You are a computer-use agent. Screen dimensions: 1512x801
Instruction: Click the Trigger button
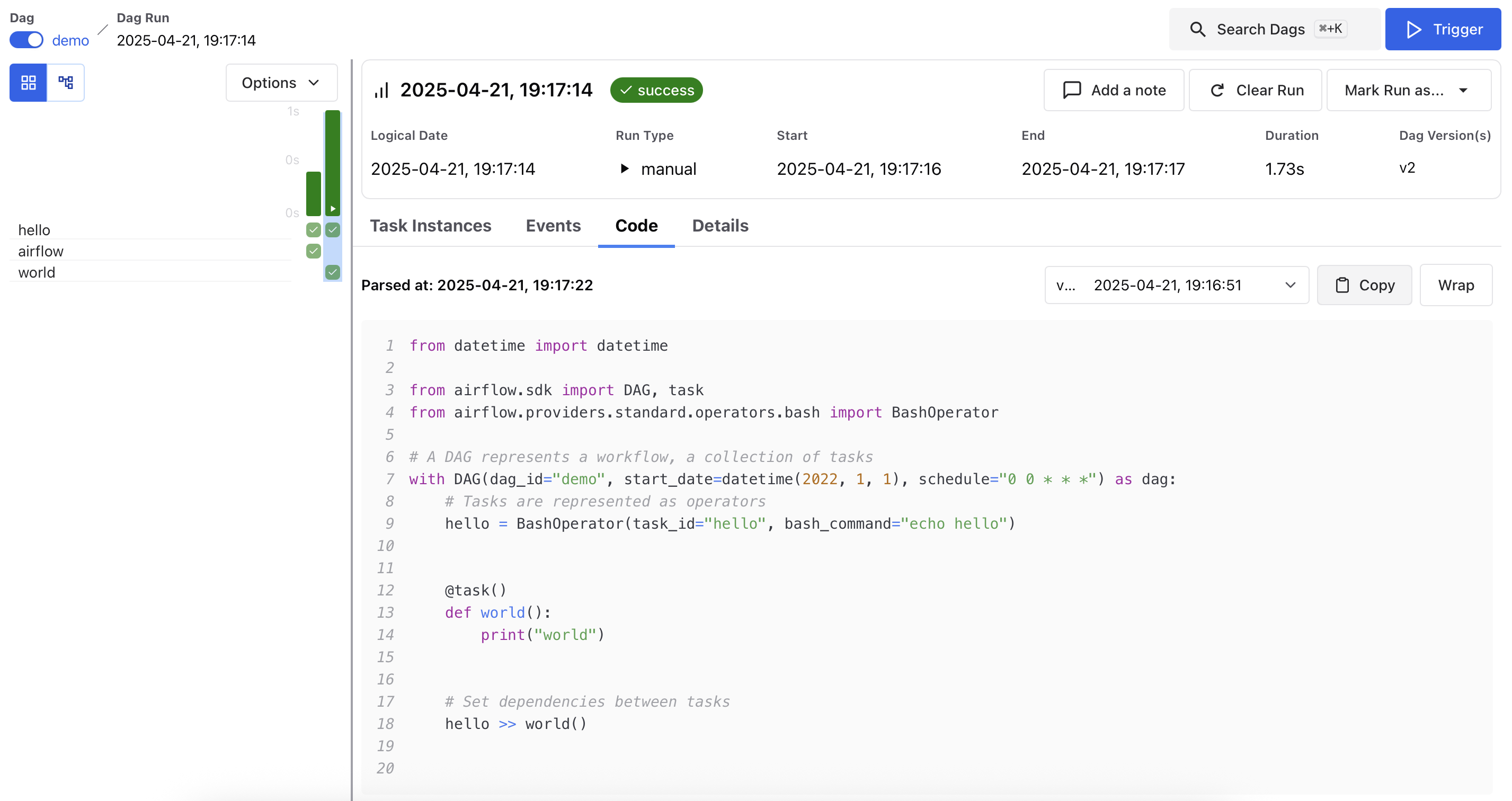[1442, 29]
